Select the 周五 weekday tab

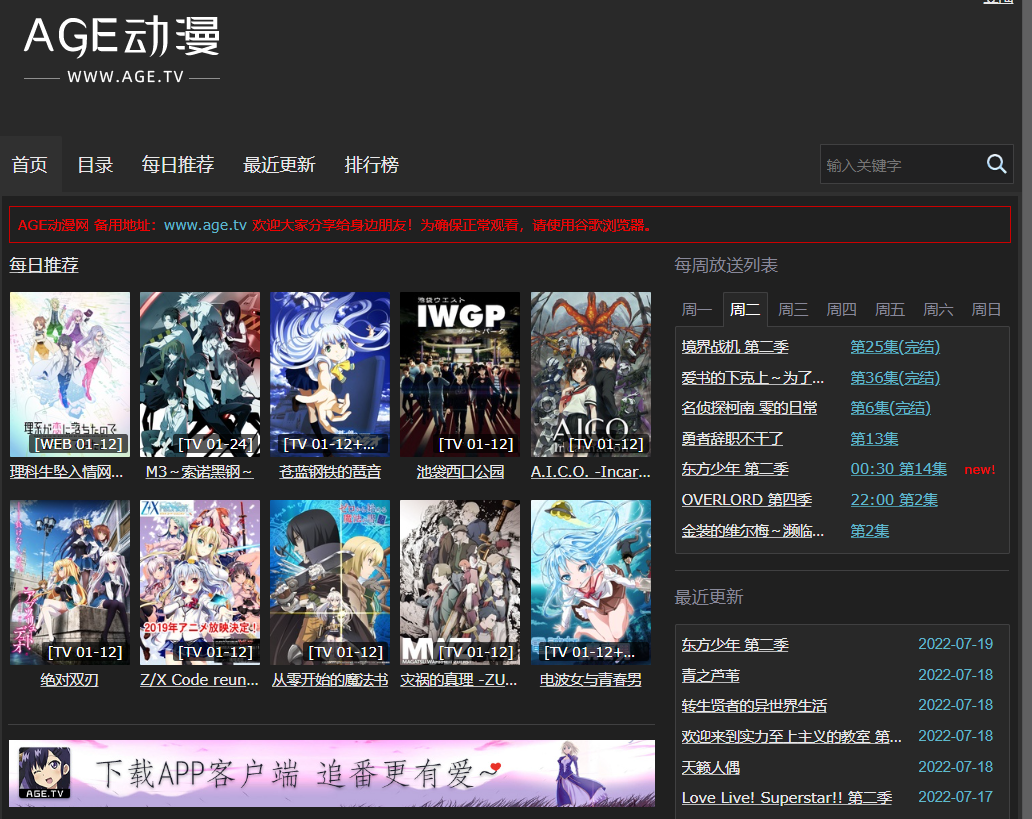(x=890, y=310)
